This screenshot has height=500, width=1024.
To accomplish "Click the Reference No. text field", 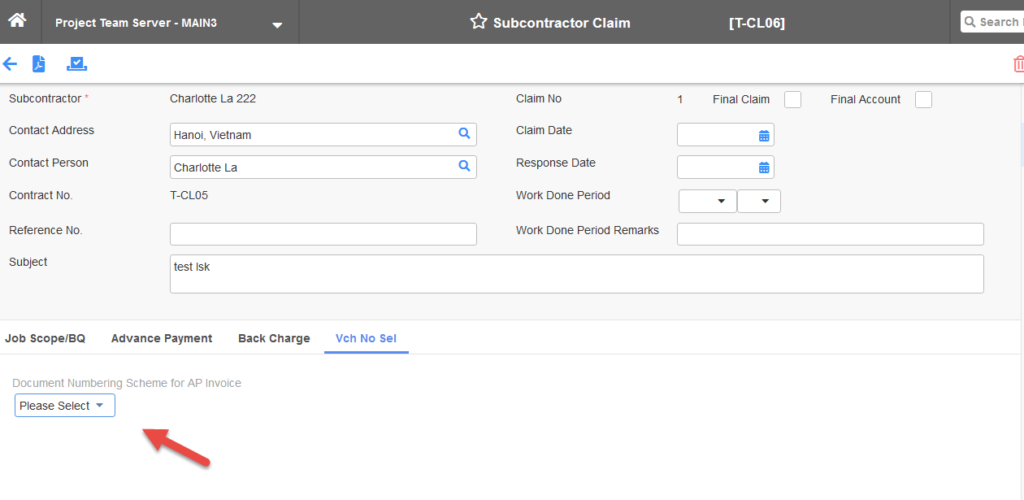I will pyautogui.click(x=323, y=234).
